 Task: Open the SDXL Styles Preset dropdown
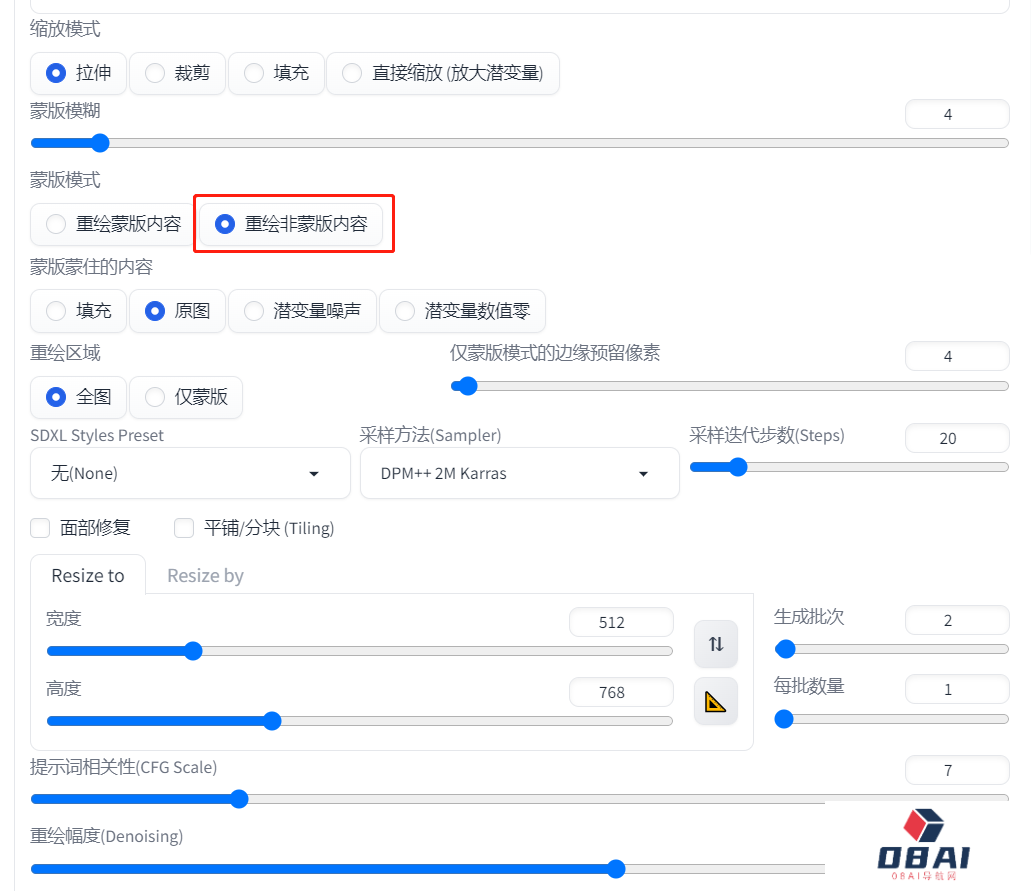(x=190, y=473)
